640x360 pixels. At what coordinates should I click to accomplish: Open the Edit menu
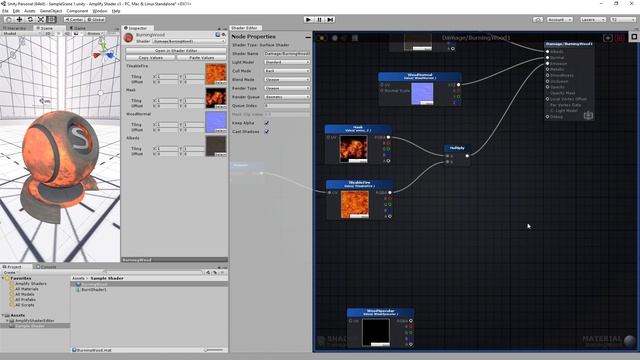click(16, 11)
